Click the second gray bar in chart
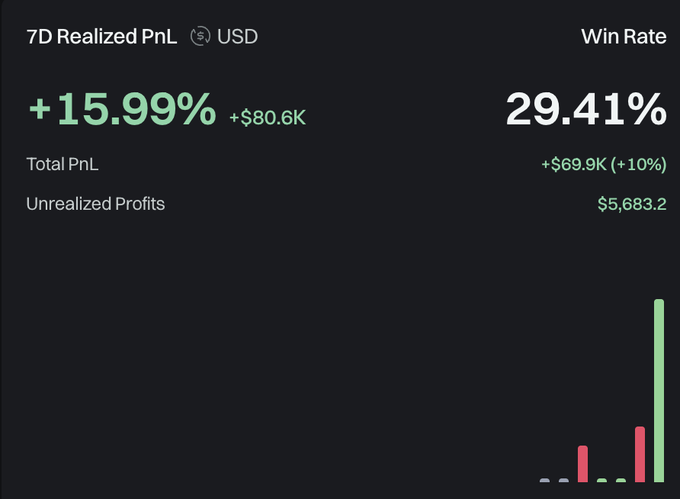Screen dimensions: 680x499 point(564,480)
